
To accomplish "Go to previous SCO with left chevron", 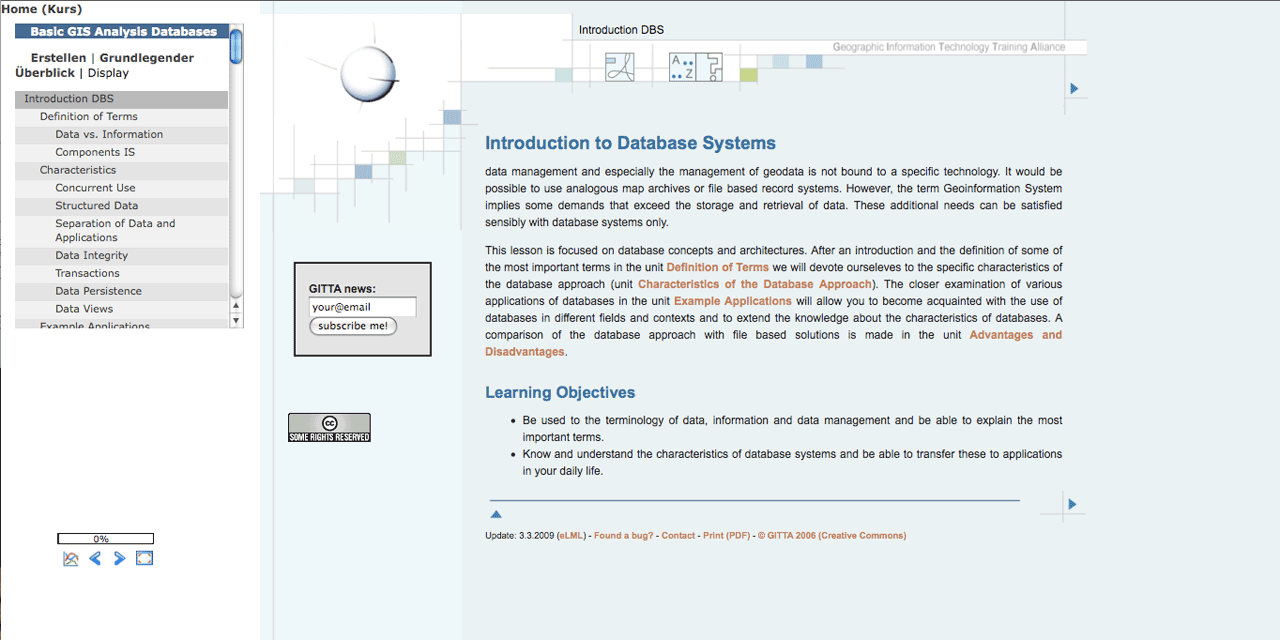I will (x=95, y=559).
